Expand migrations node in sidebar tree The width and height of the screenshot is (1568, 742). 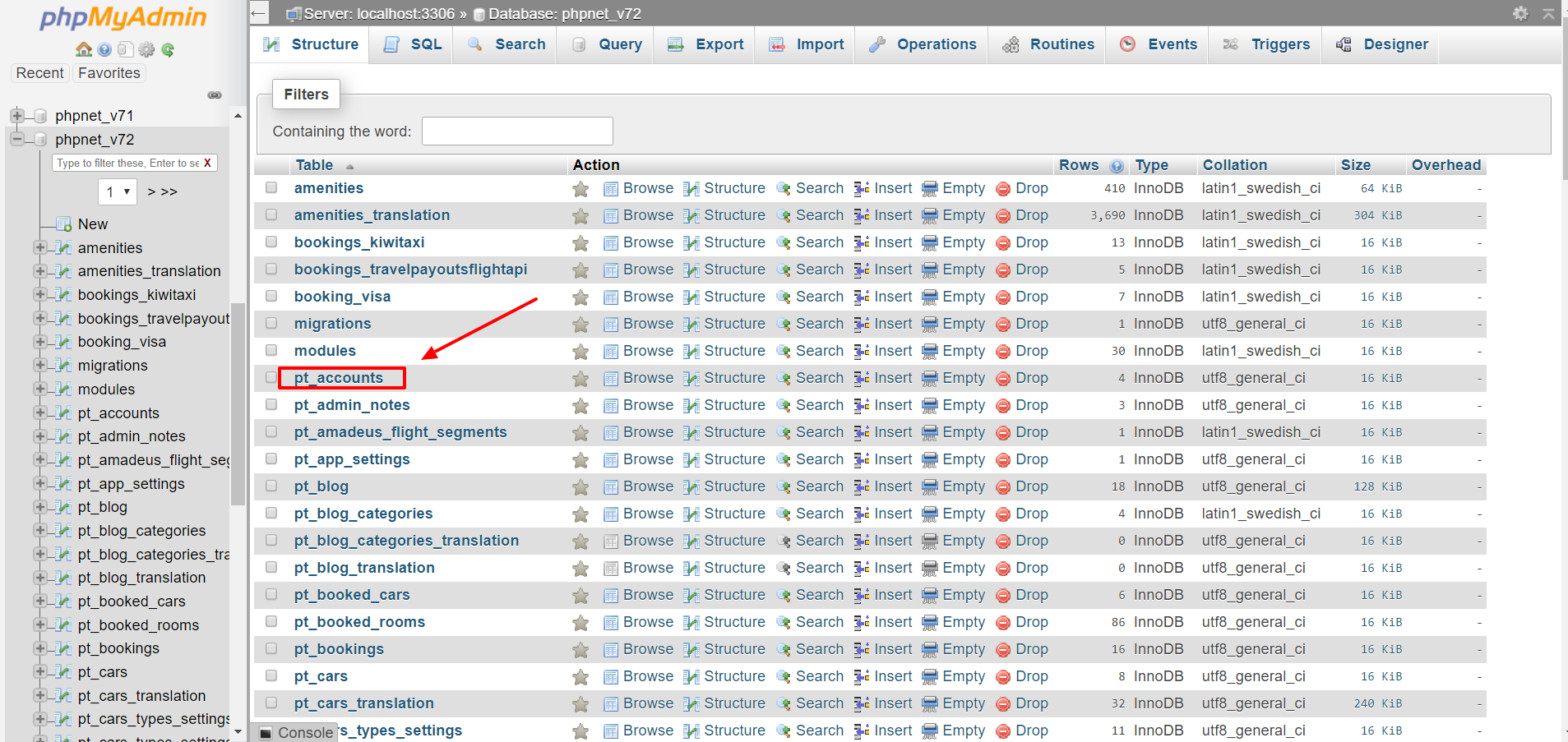click(39, 365)
